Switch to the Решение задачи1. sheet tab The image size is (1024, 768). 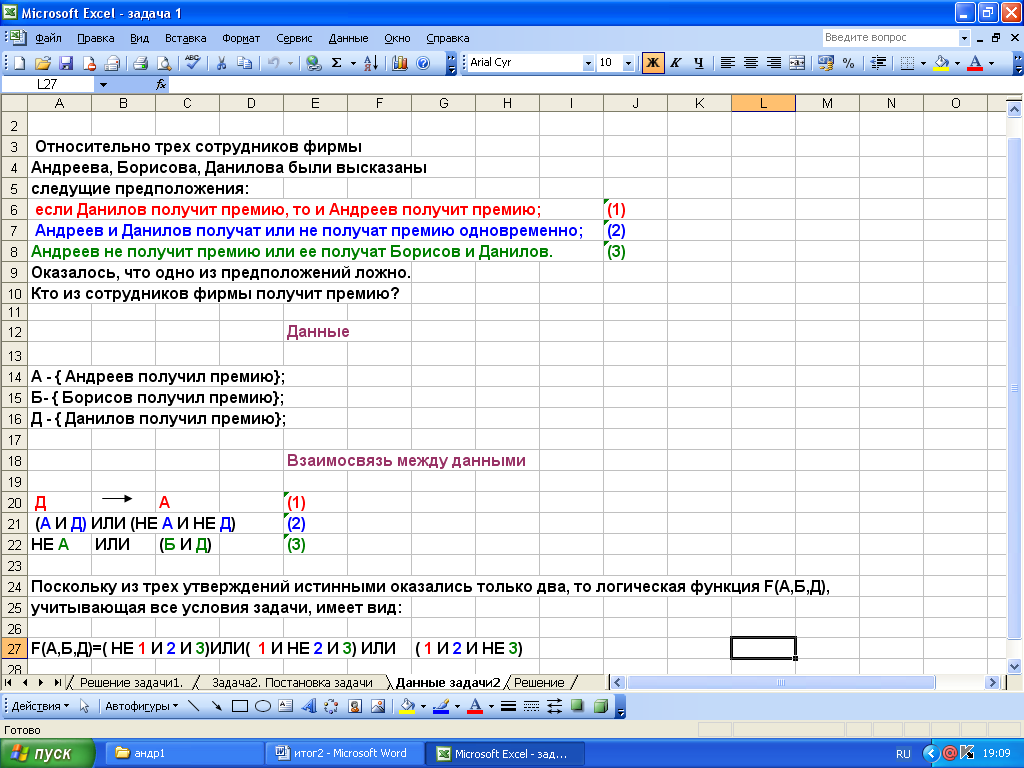point(131,682)
